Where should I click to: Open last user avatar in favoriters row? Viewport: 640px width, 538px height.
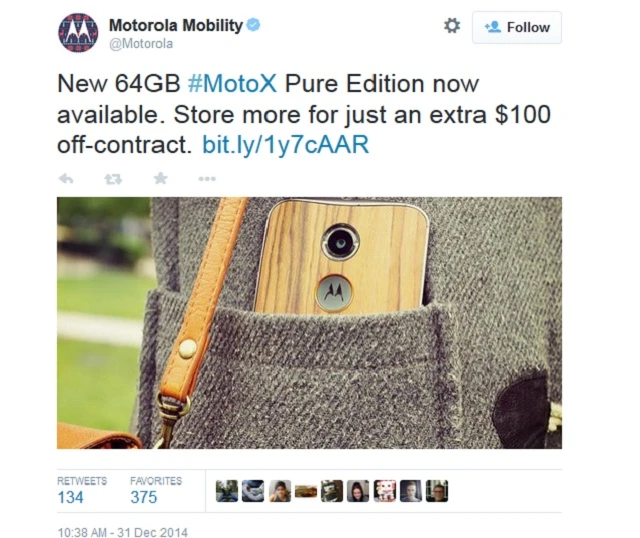(437, 491)
